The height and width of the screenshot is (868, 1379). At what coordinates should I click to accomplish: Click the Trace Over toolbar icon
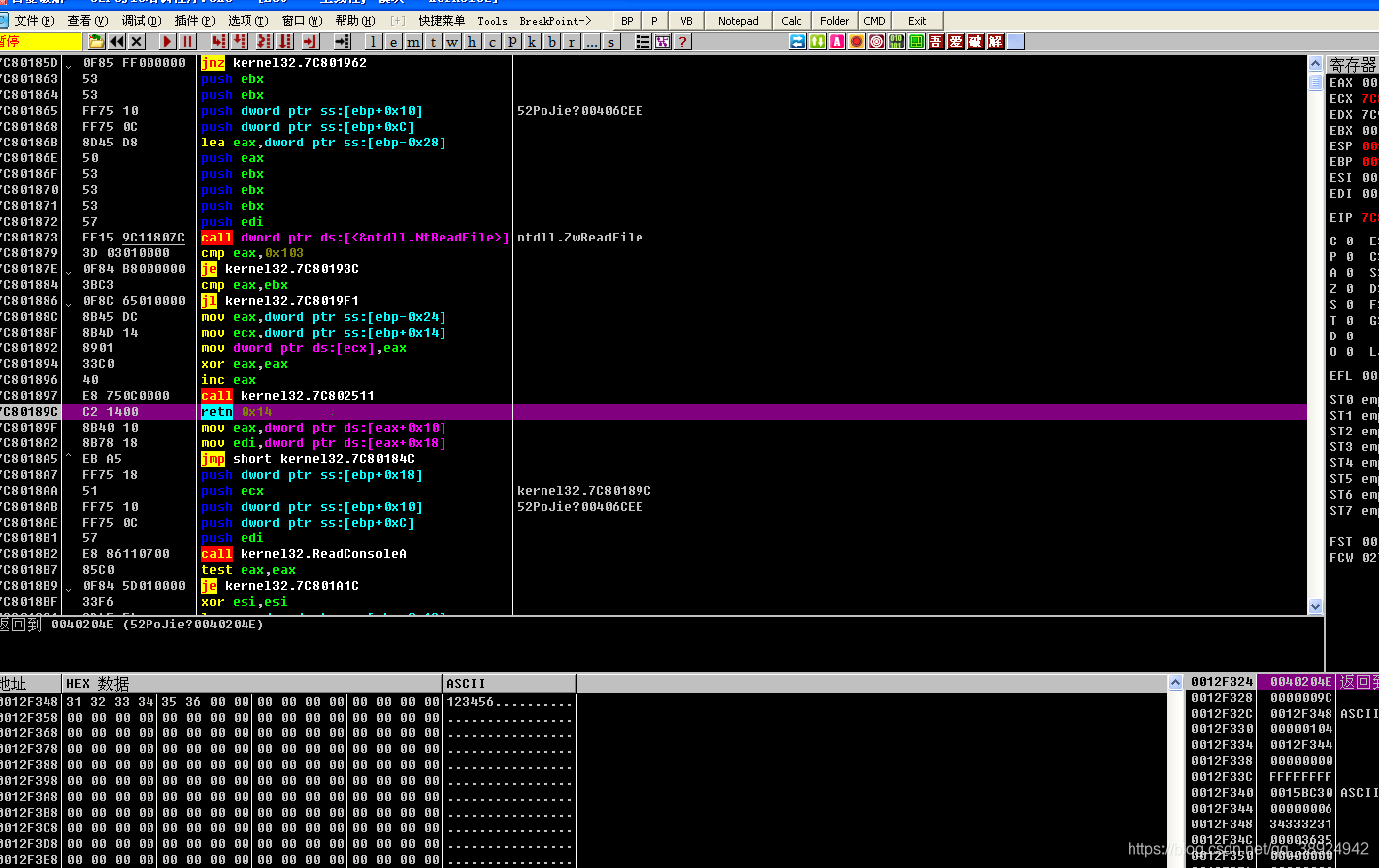[x=285, y=41]
